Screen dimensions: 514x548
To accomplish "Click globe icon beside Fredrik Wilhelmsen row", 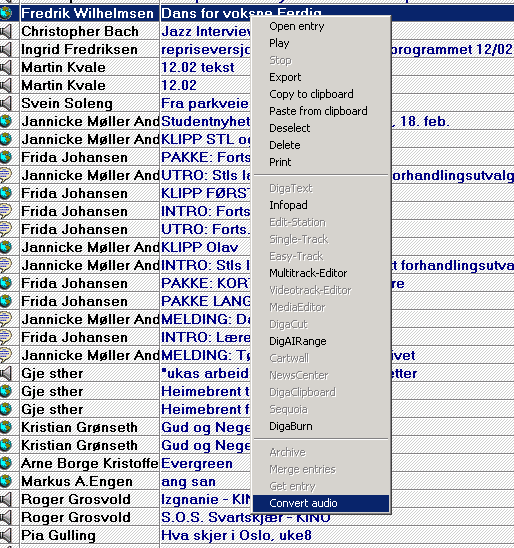I will 6,13.
